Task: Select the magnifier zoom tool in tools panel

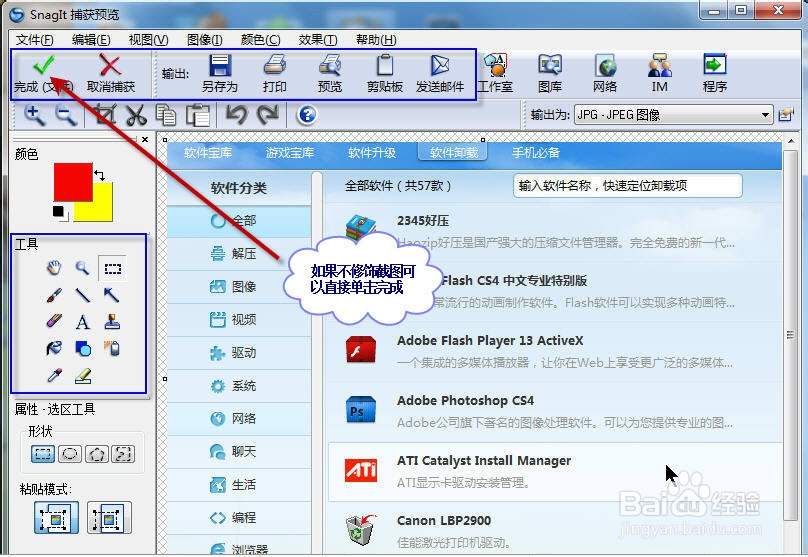Action: [x=82, y=268]
